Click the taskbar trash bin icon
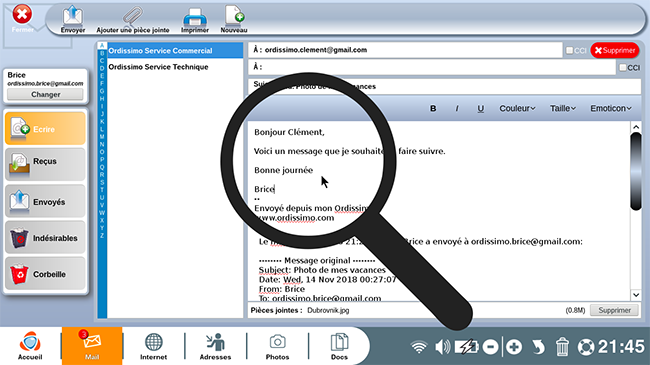This screenshot has width=650, height=365. tap(562, 347)
